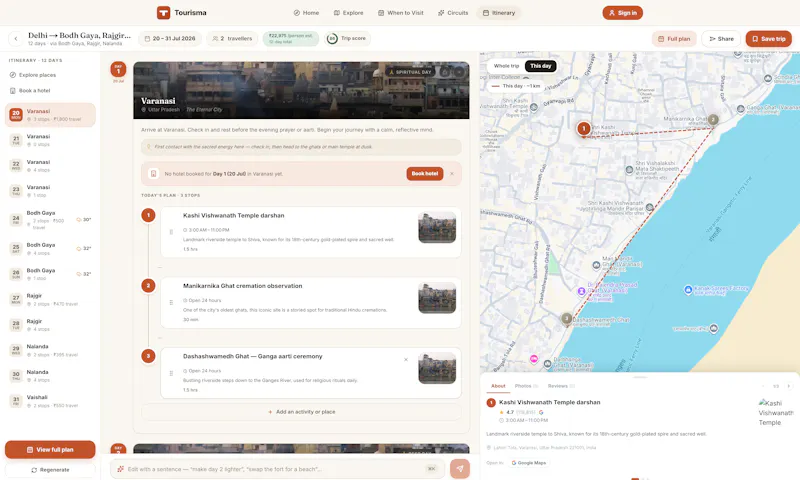Click drag handle of Manikarnika Ghat card
The image size is (800, 480).
tap(171, 302)
